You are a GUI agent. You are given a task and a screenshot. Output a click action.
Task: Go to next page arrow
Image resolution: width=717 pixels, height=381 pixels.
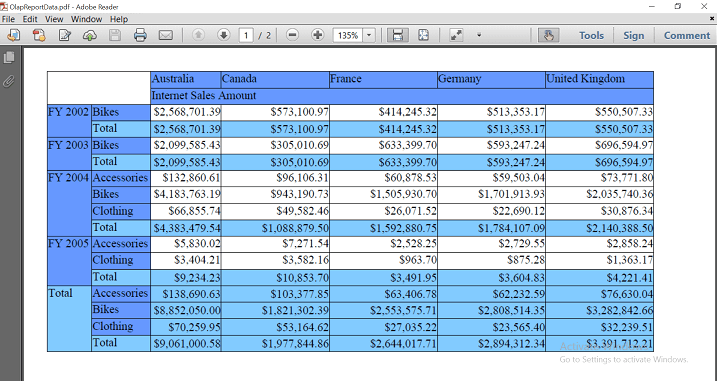point(223,35)
